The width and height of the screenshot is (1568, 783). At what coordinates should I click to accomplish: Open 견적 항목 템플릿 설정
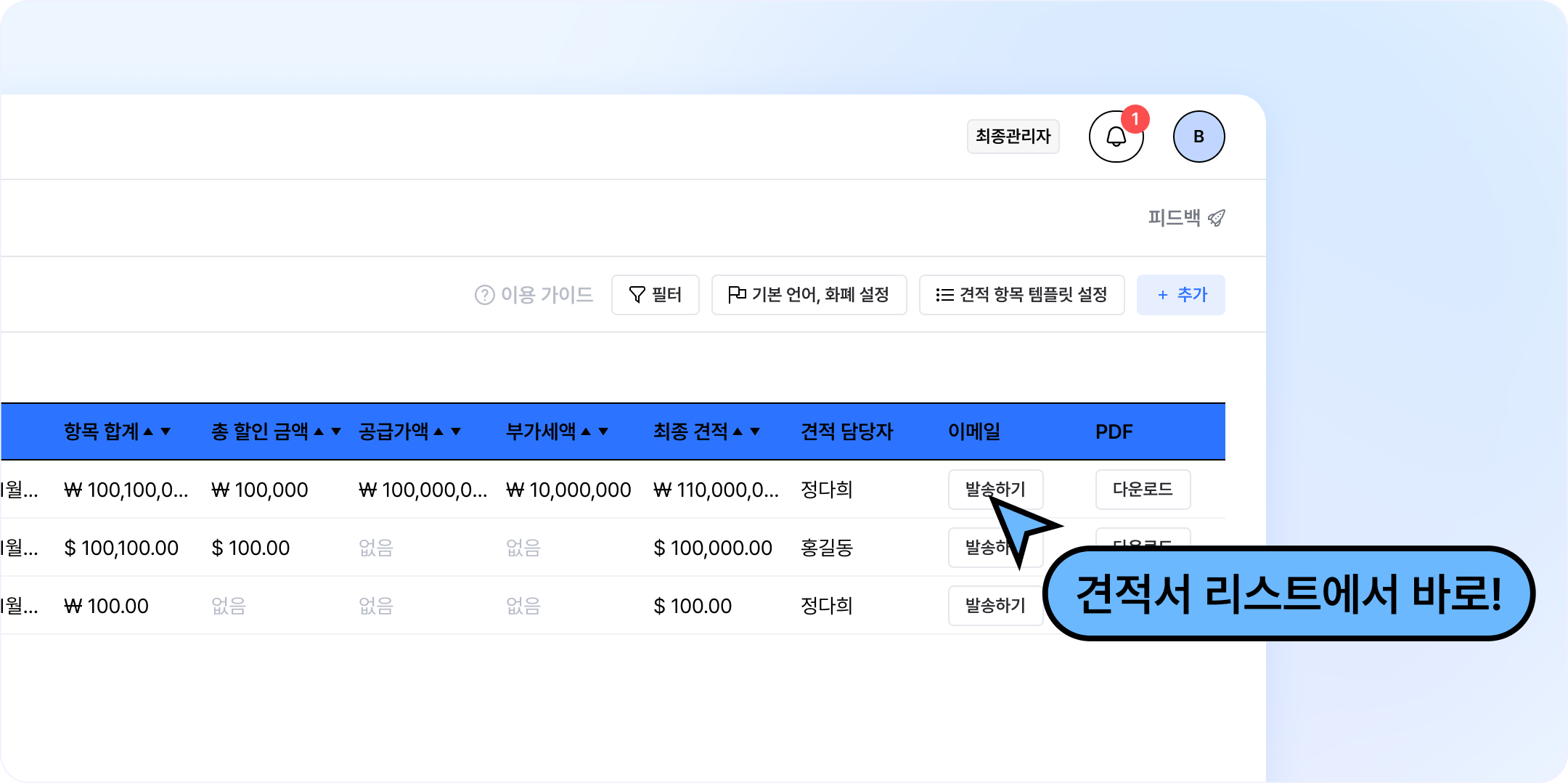(1021, 295)
